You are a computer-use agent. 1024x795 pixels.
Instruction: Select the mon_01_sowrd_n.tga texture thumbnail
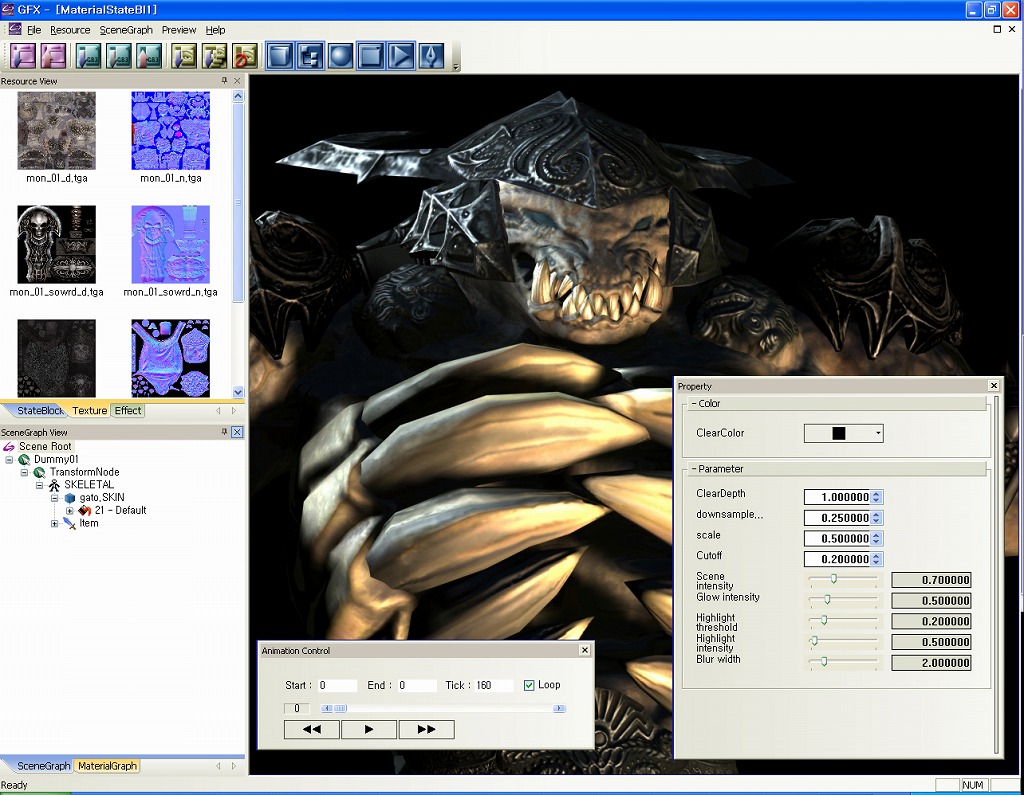click(x=170, y=245)
